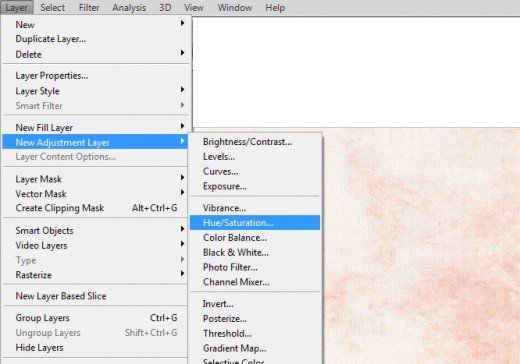Add a Color Balance adjustment layer
This screenshot has width=520, height=364.
click(x=255, y=238)
